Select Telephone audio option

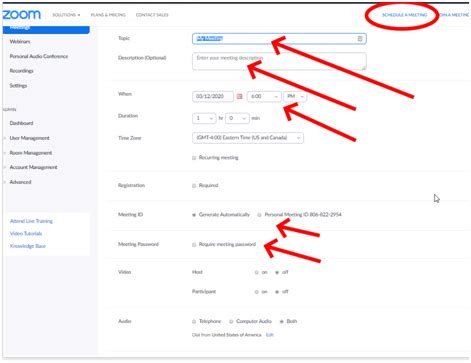tap(194, 322)
